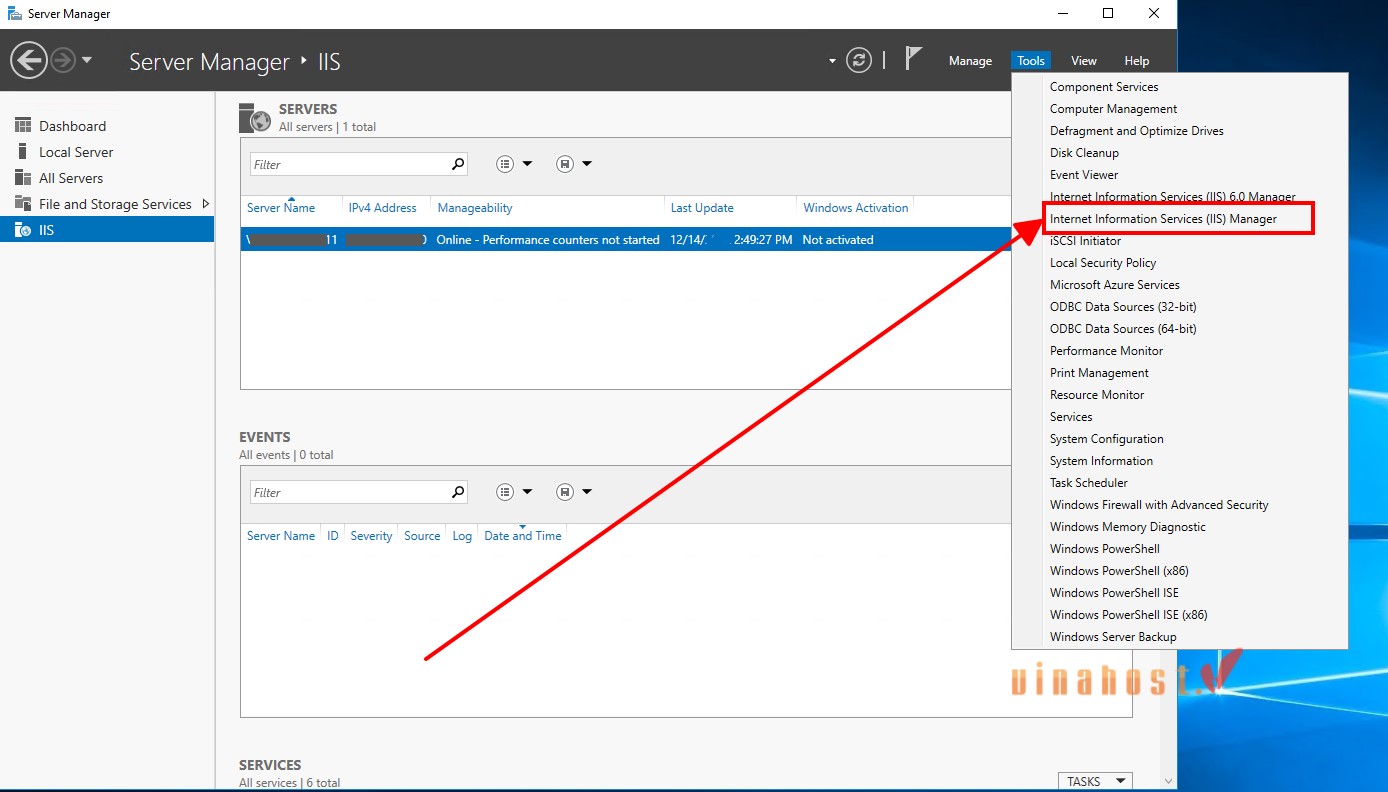Click the search magnifier in Events filter
Viewport: 1388px width, 792px height.
coord(458,492)
